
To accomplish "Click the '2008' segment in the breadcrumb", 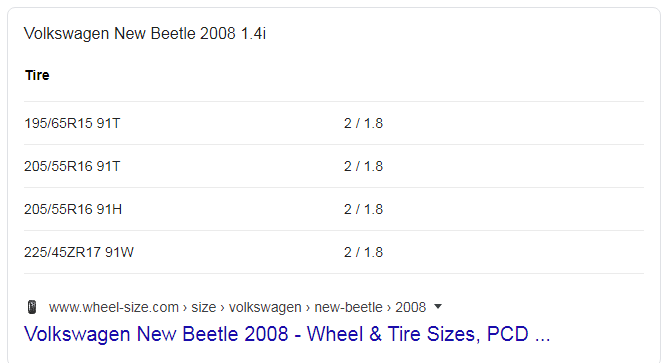I will pyautogui.click(x=410, y=307).
